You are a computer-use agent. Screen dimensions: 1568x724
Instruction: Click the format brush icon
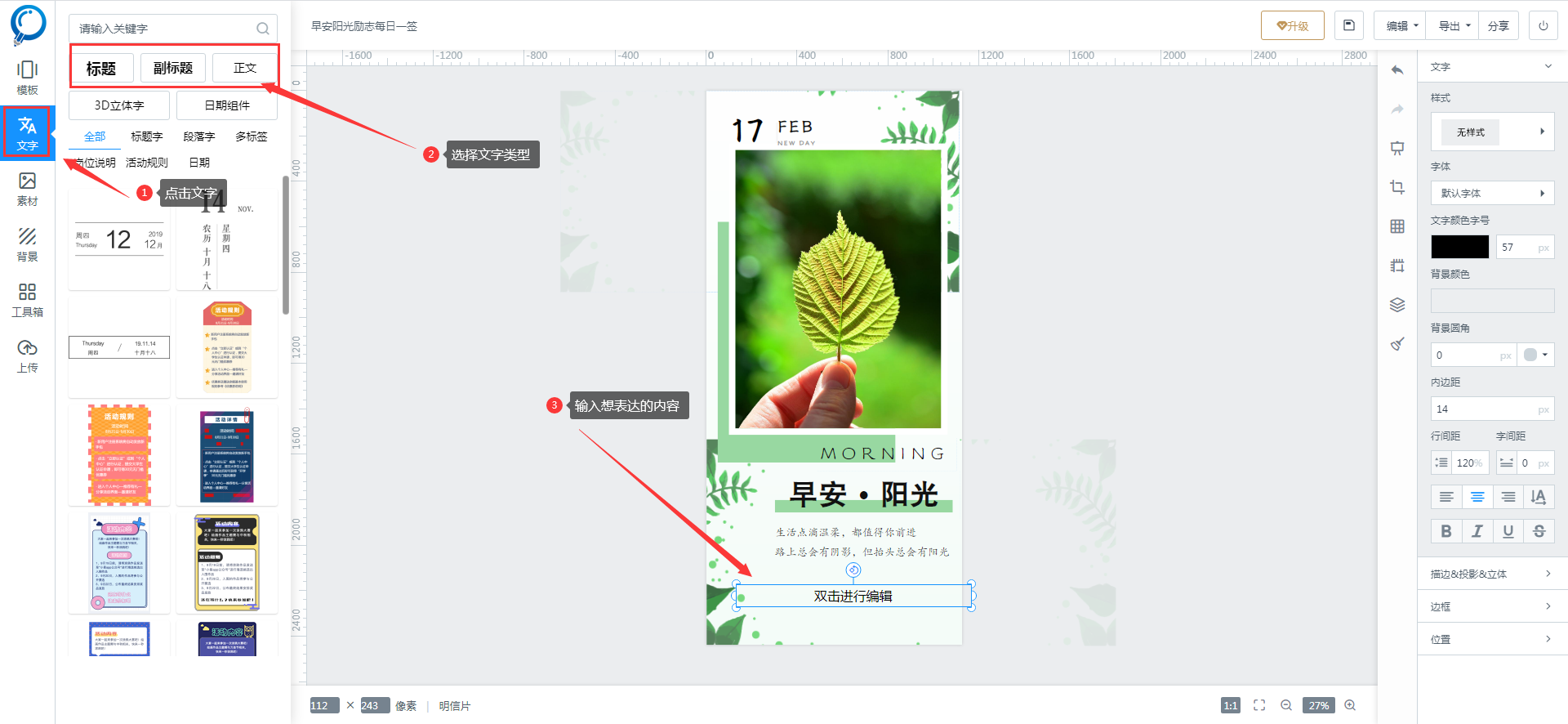click(1397, 344)
